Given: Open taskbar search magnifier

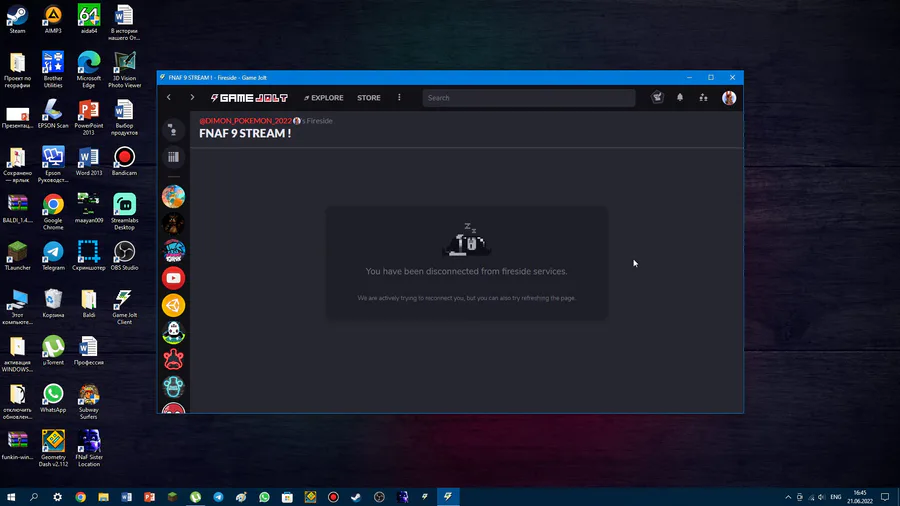Looking at the screenshot, I should point(34,497).
